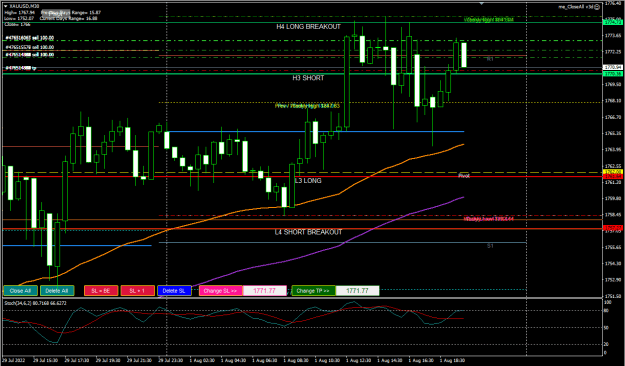
Task: Click the SL + 1 button
Action: tap(138, 291)
